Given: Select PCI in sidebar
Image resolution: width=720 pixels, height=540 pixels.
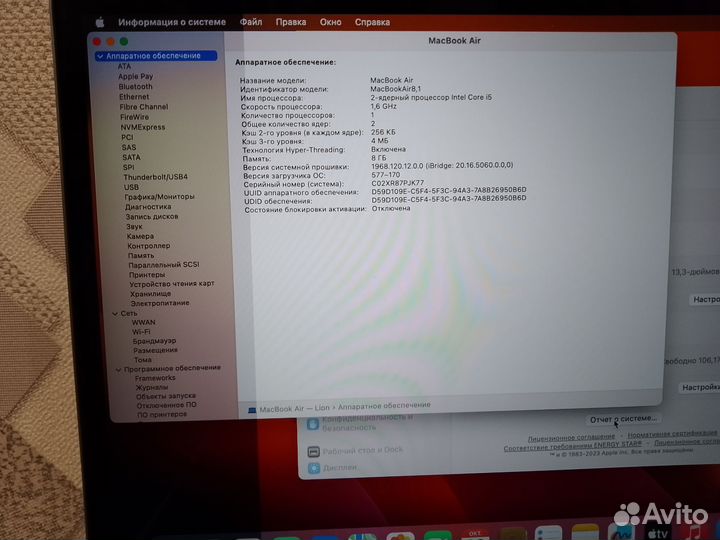Looking at the screenshot, I should tap(127, 137).
